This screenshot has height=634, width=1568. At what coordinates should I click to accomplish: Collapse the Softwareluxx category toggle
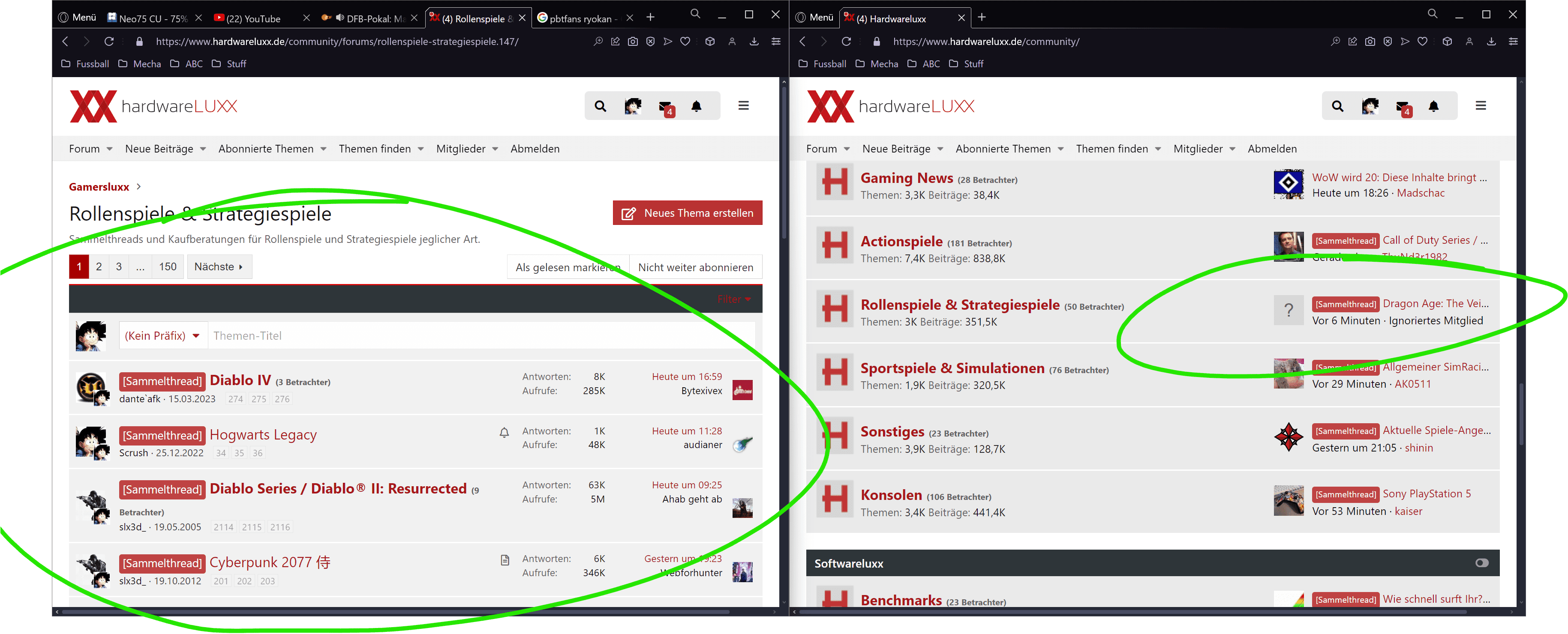(x=1481, y=563)
